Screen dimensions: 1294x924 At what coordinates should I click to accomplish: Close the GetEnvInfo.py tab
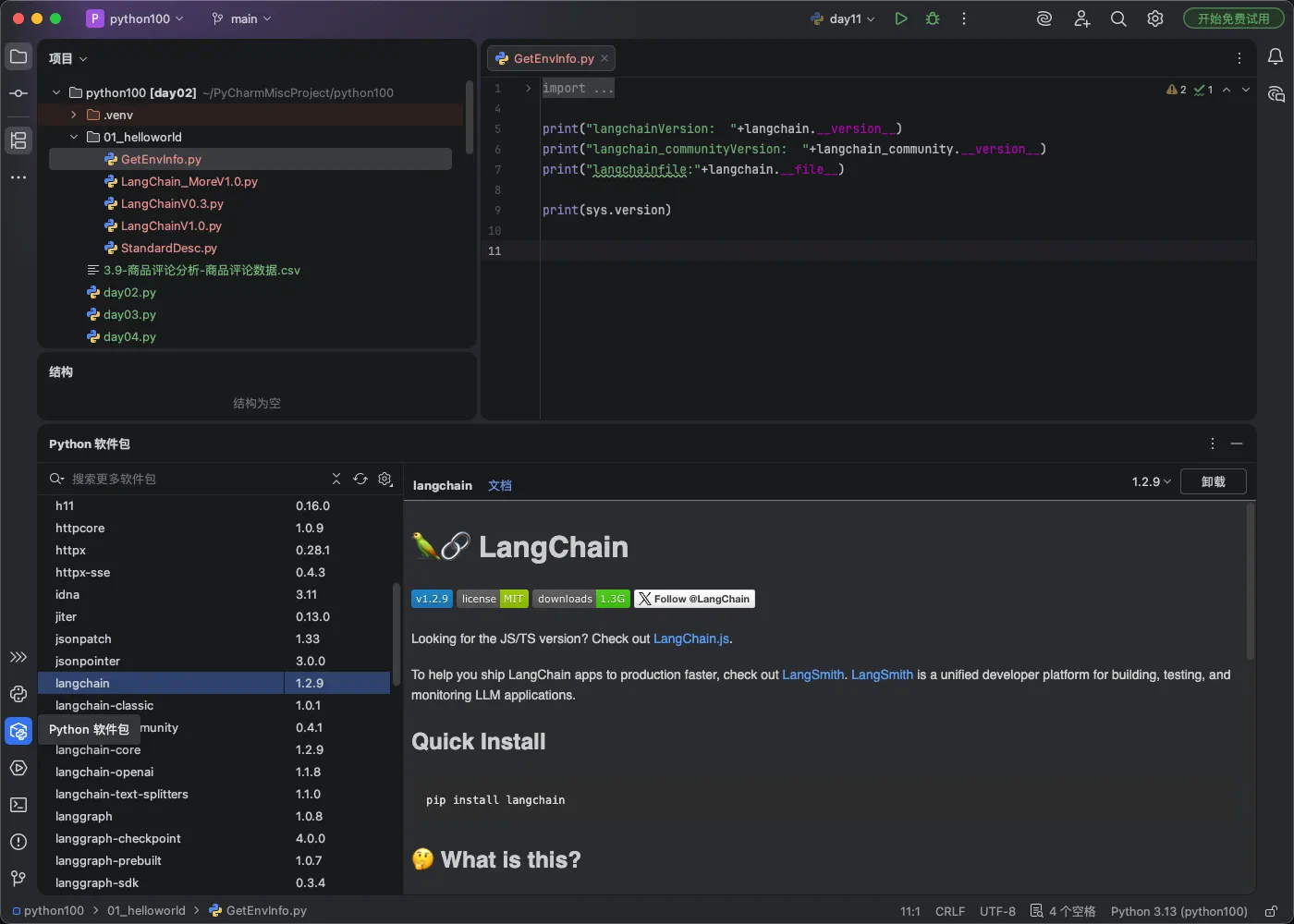tap(604, 58)
